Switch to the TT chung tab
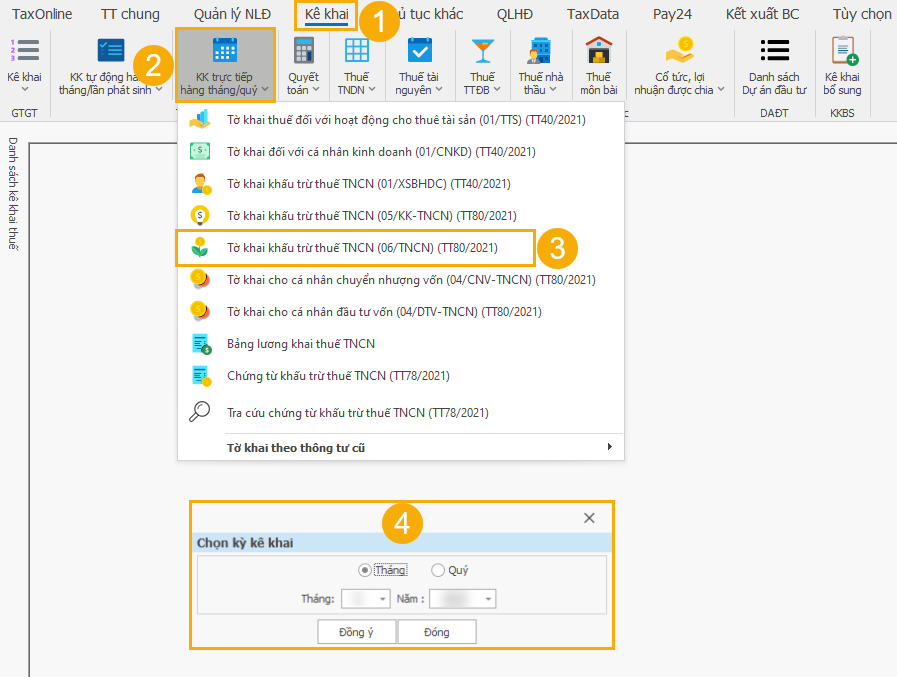Screen dimensions: 897x677 [130, 14]
